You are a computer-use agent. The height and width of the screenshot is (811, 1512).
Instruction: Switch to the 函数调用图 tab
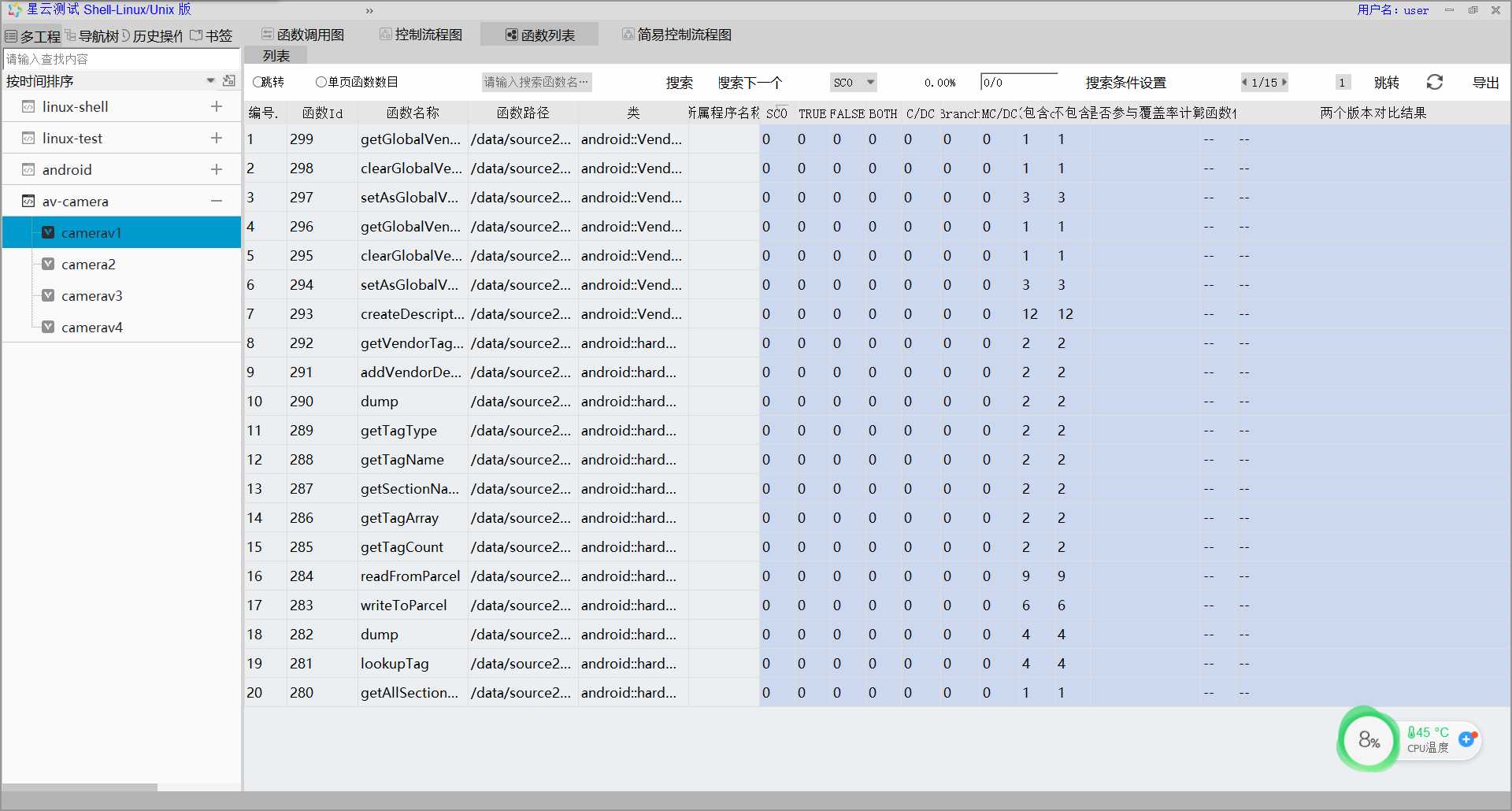coord(303,35)
